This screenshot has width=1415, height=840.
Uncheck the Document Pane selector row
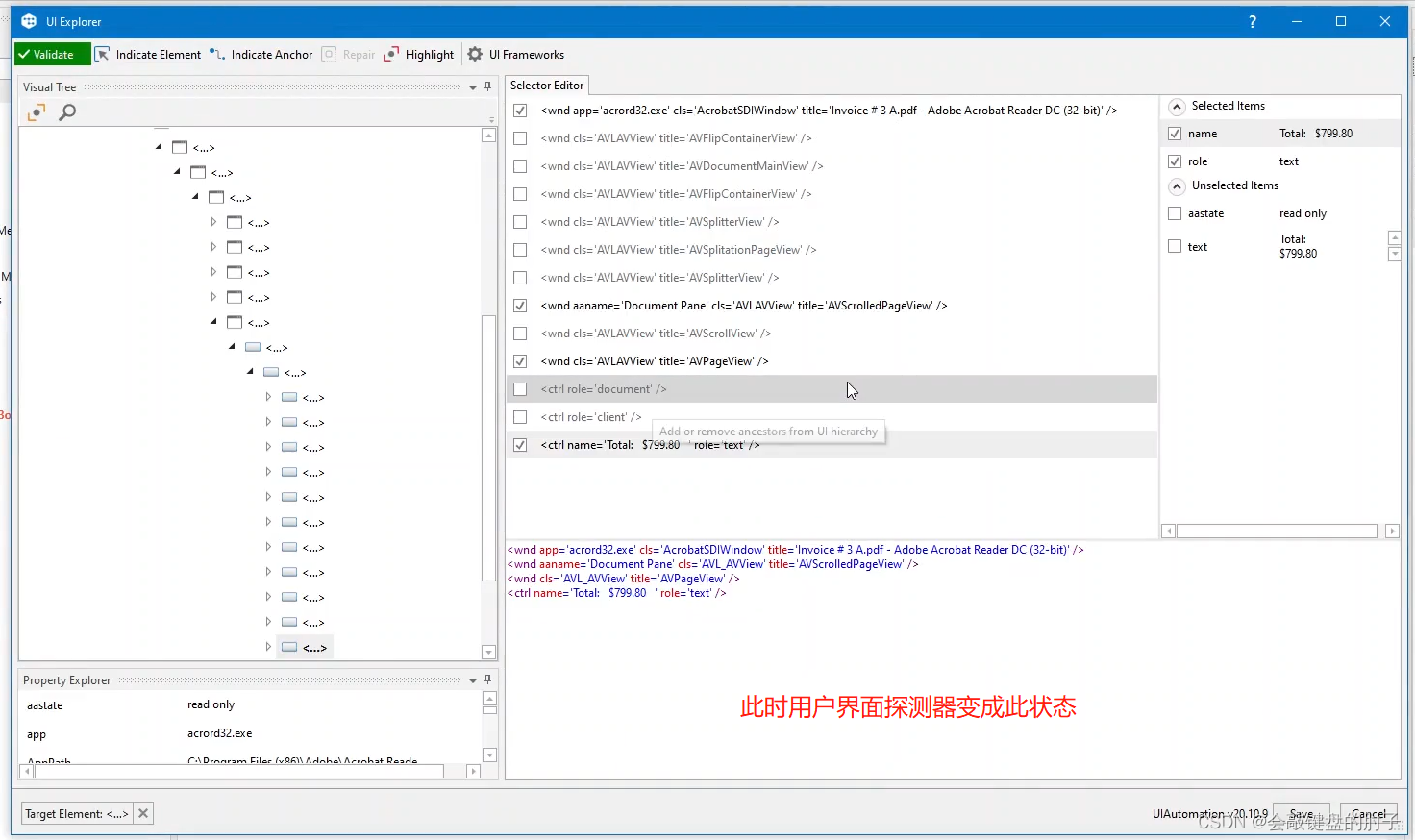point(520,306)
